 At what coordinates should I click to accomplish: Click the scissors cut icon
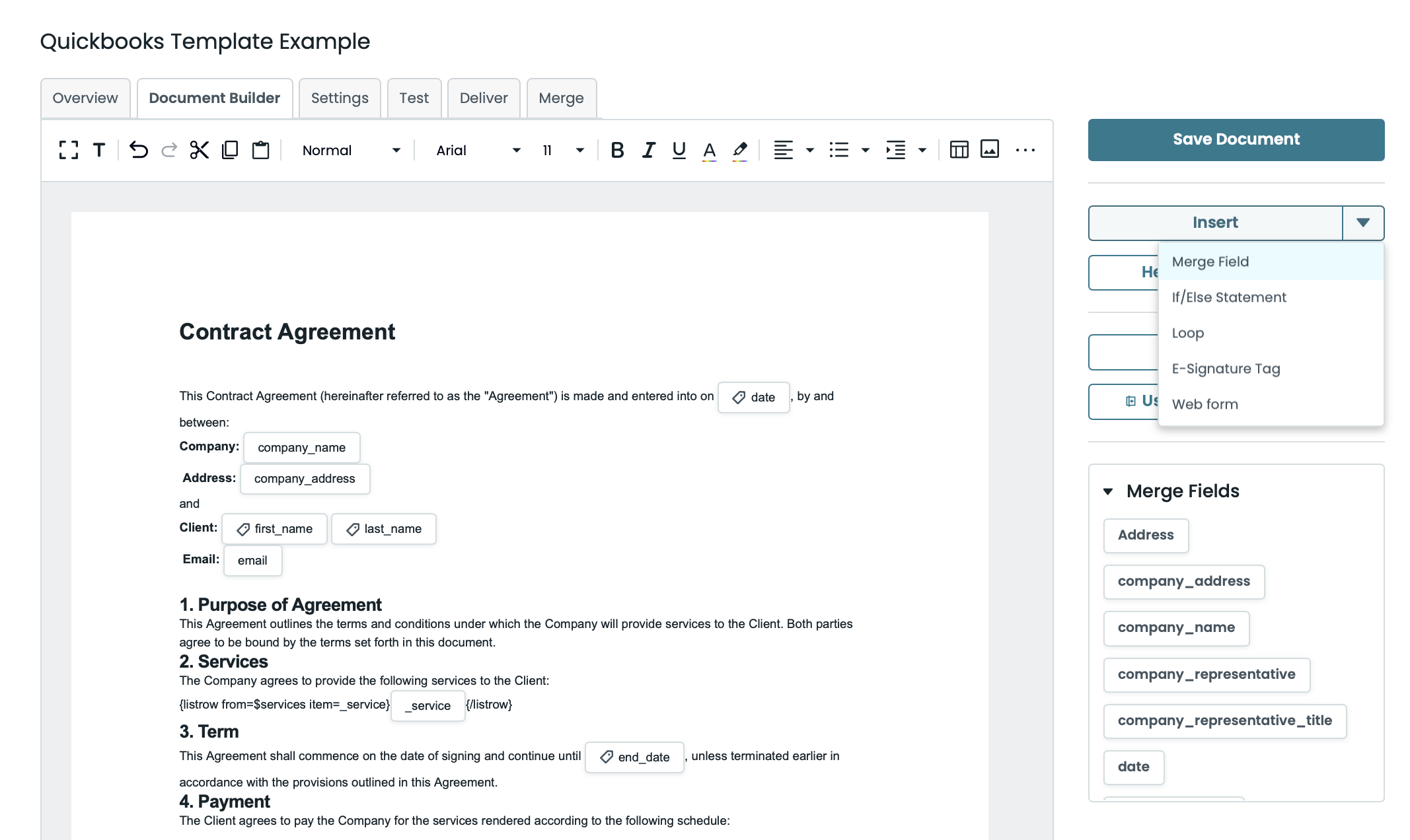(199, 150)
